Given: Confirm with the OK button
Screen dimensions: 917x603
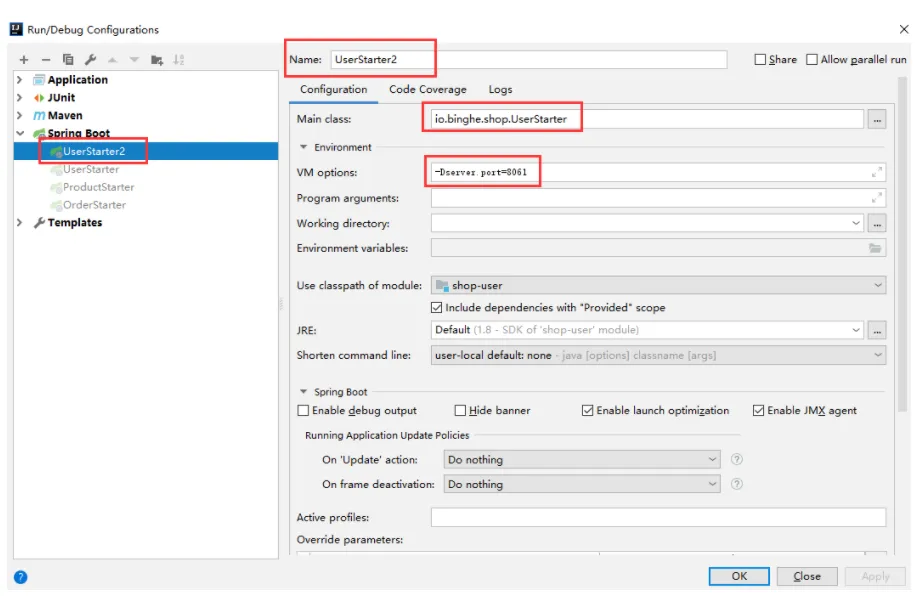Looking at the screenshot, I should point(739,576).
